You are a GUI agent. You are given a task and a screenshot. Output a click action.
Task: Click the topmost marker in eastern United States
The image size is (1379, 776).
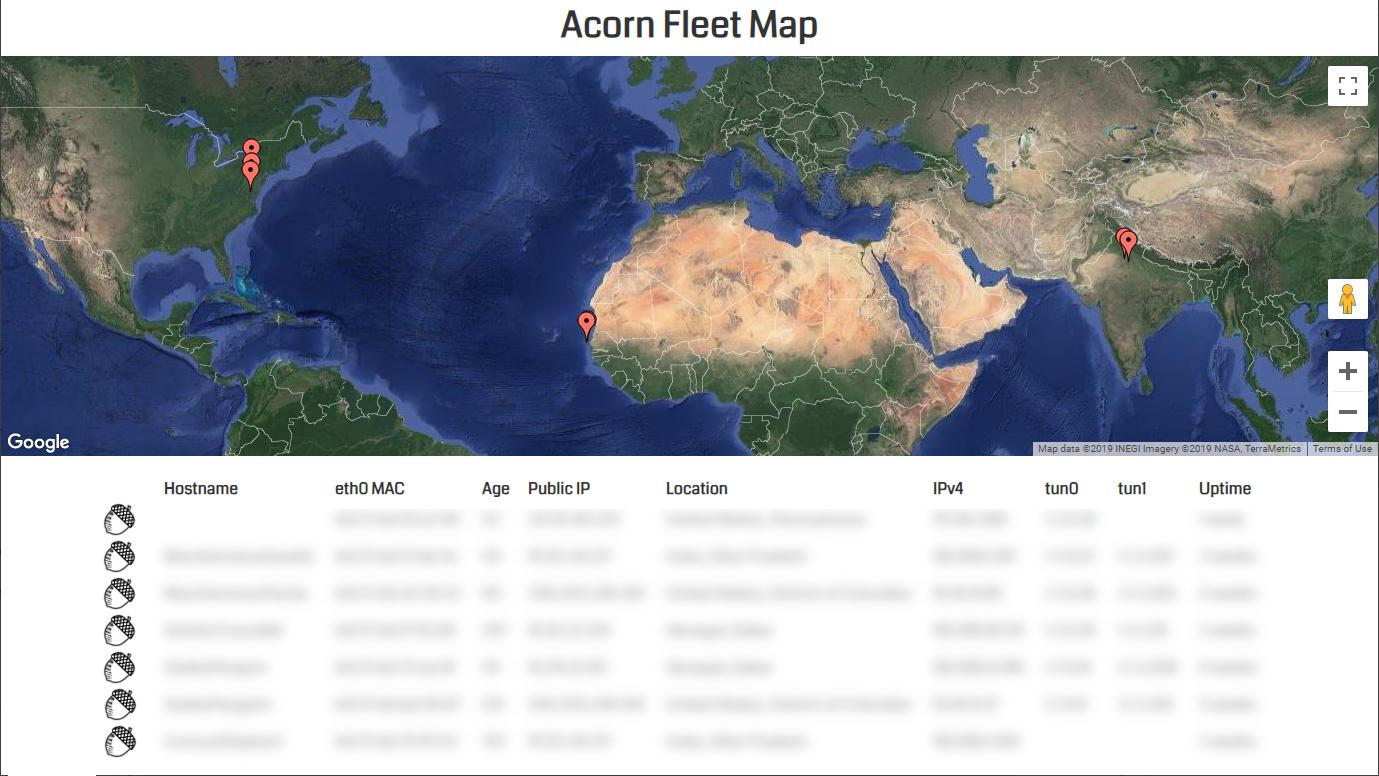[252, 148]
